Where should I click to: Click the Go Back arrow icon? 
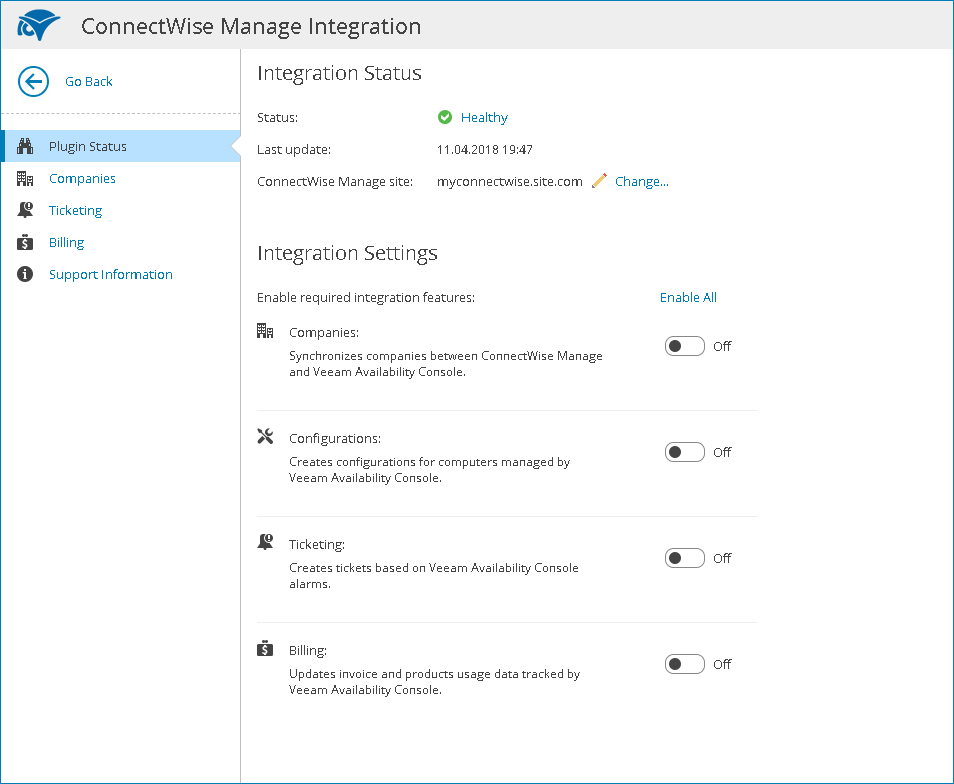(34, 82)
